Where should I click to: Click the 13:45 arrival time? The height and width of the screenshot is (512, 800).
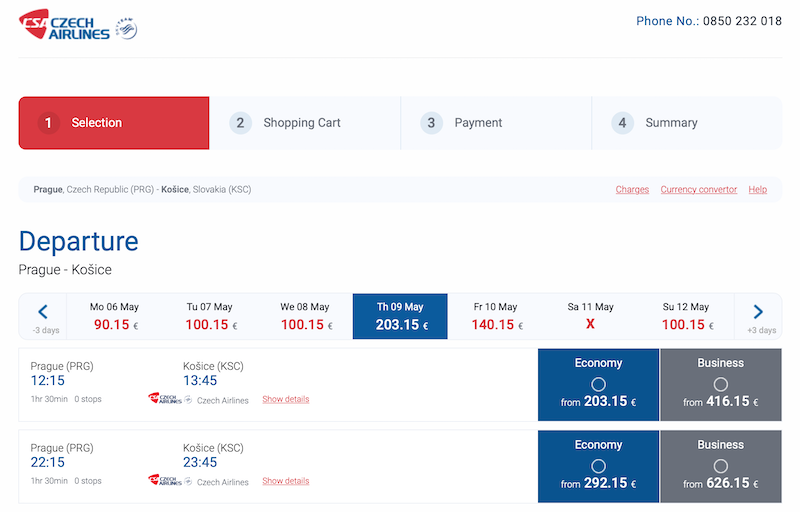[200, 381]
